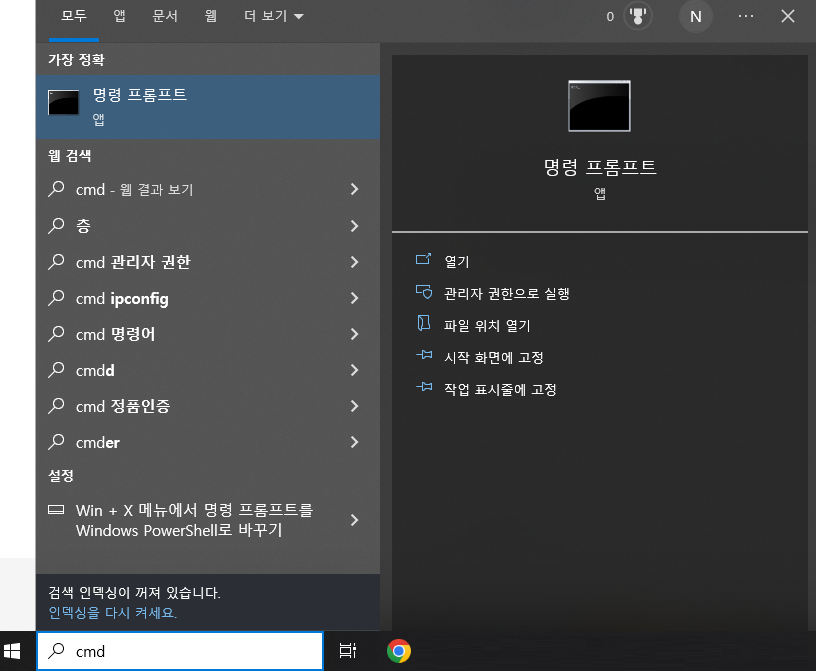Viewport: 816px width, 671px height.
Task: Select 'cmd 정품인증' suggestion
Action: point(208,406)
